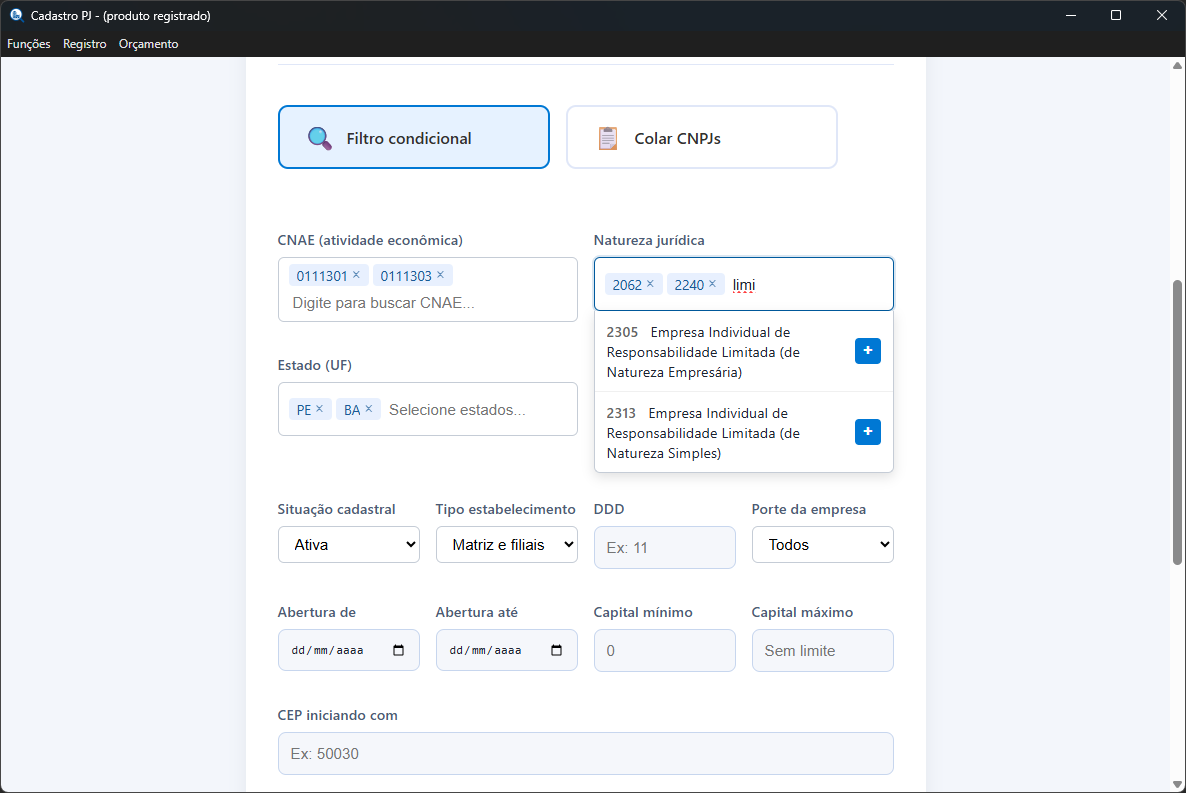Open the Porte da empresa dropdown
This screenshot has height=793, width=1186.
coord(822,545)
